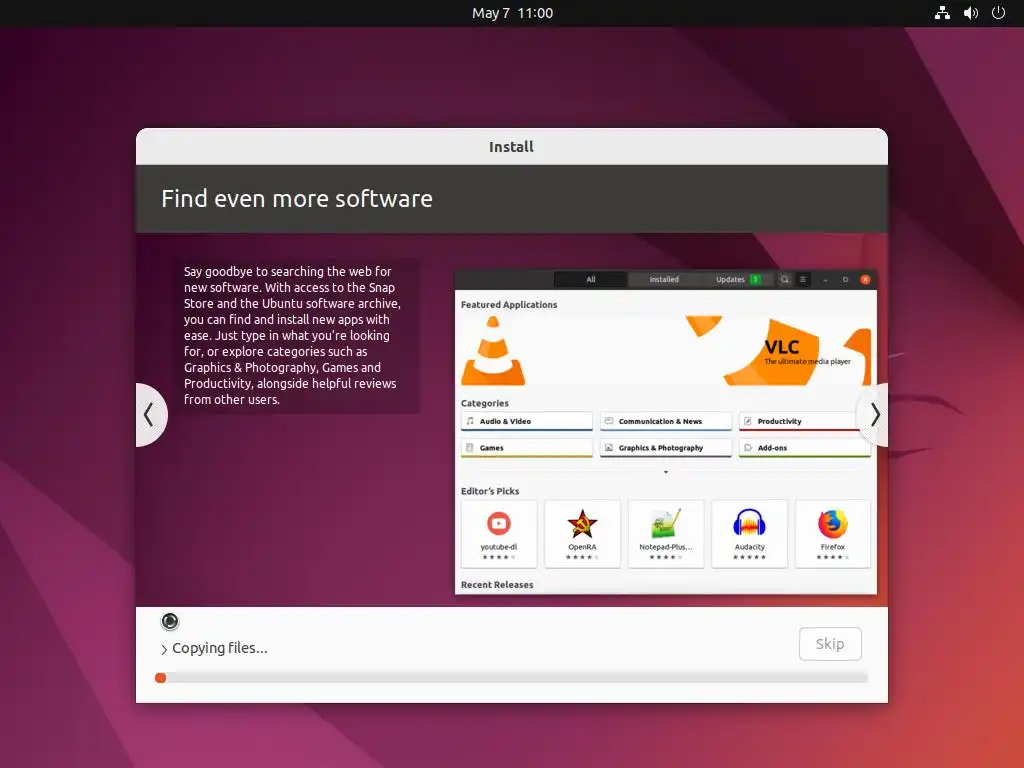
Task: Click the puzzle icon beside Add-ons
Action: [x=748, y=448]
